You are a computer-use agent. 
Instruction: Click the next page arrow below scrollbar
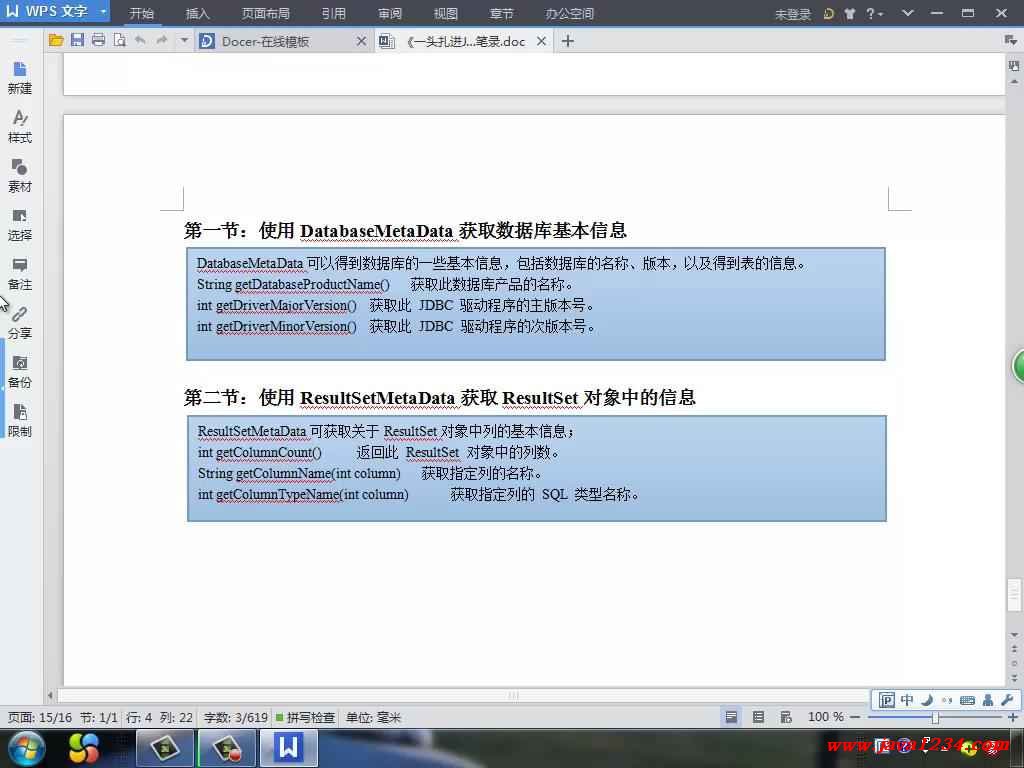[x=1014, y=678]
